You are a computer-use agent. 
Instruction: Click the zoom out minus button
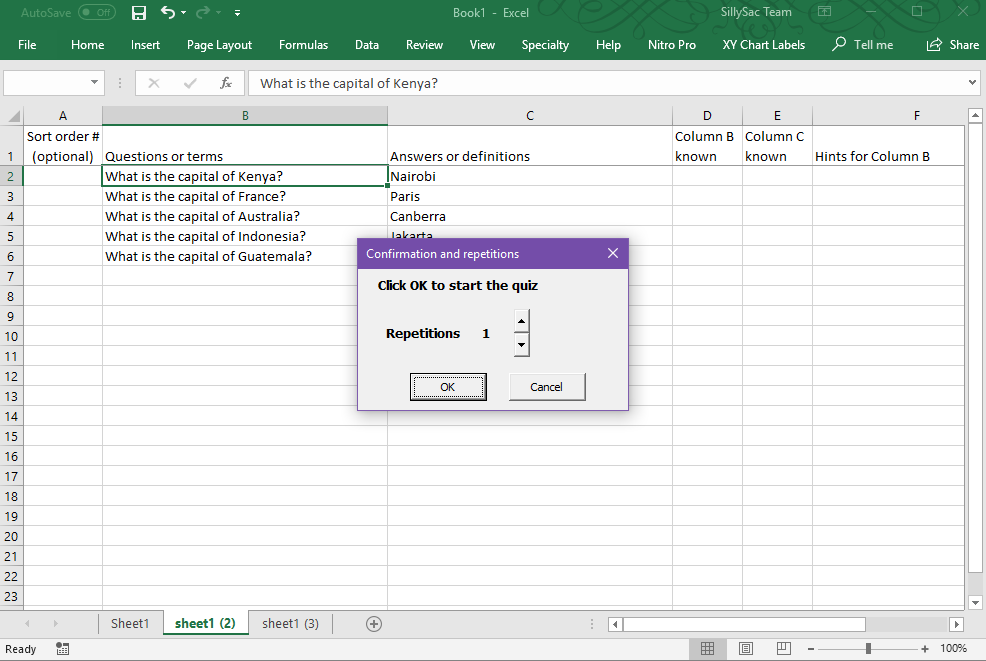[811, 648]
